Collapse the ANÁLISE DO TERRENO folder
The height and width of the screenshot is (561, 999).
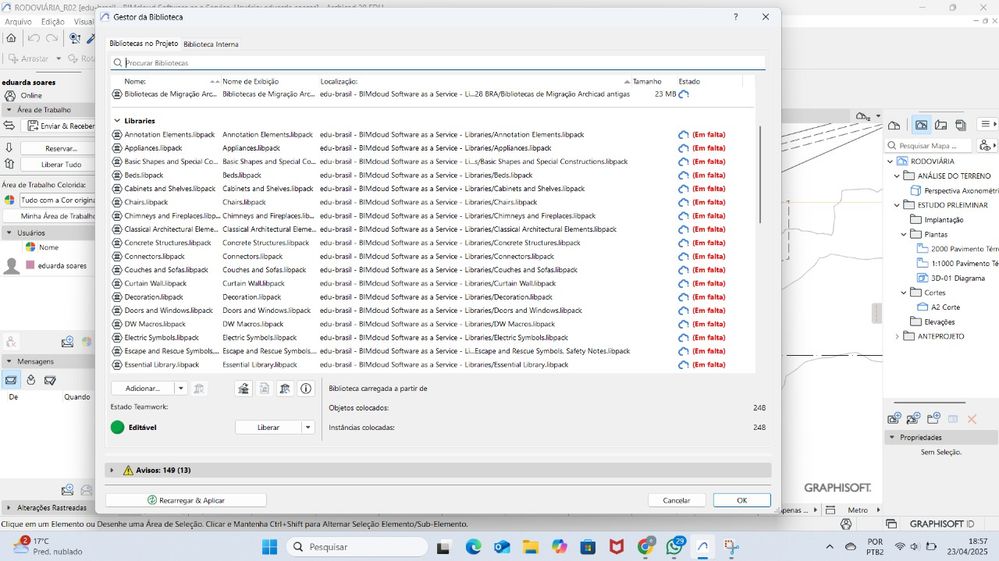(897, 176)
